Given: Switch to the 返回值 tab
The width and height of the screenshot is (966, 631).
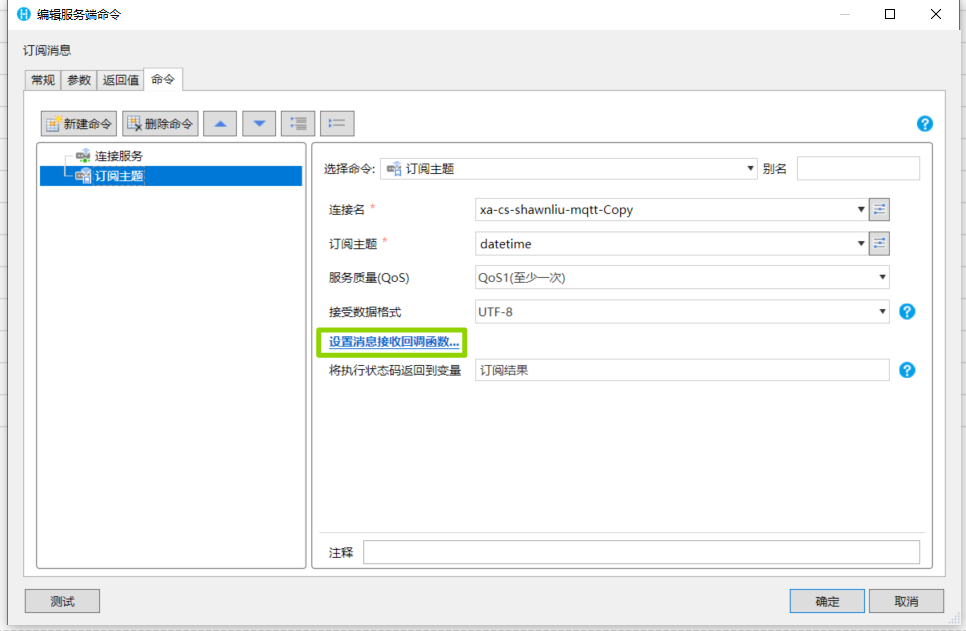Looking at the screenshot, I should (121, 80).
